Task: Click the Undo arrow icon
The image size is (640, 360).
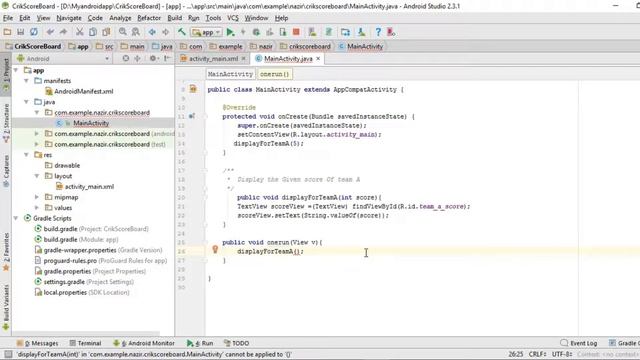Action: click(x=50, y=32)
